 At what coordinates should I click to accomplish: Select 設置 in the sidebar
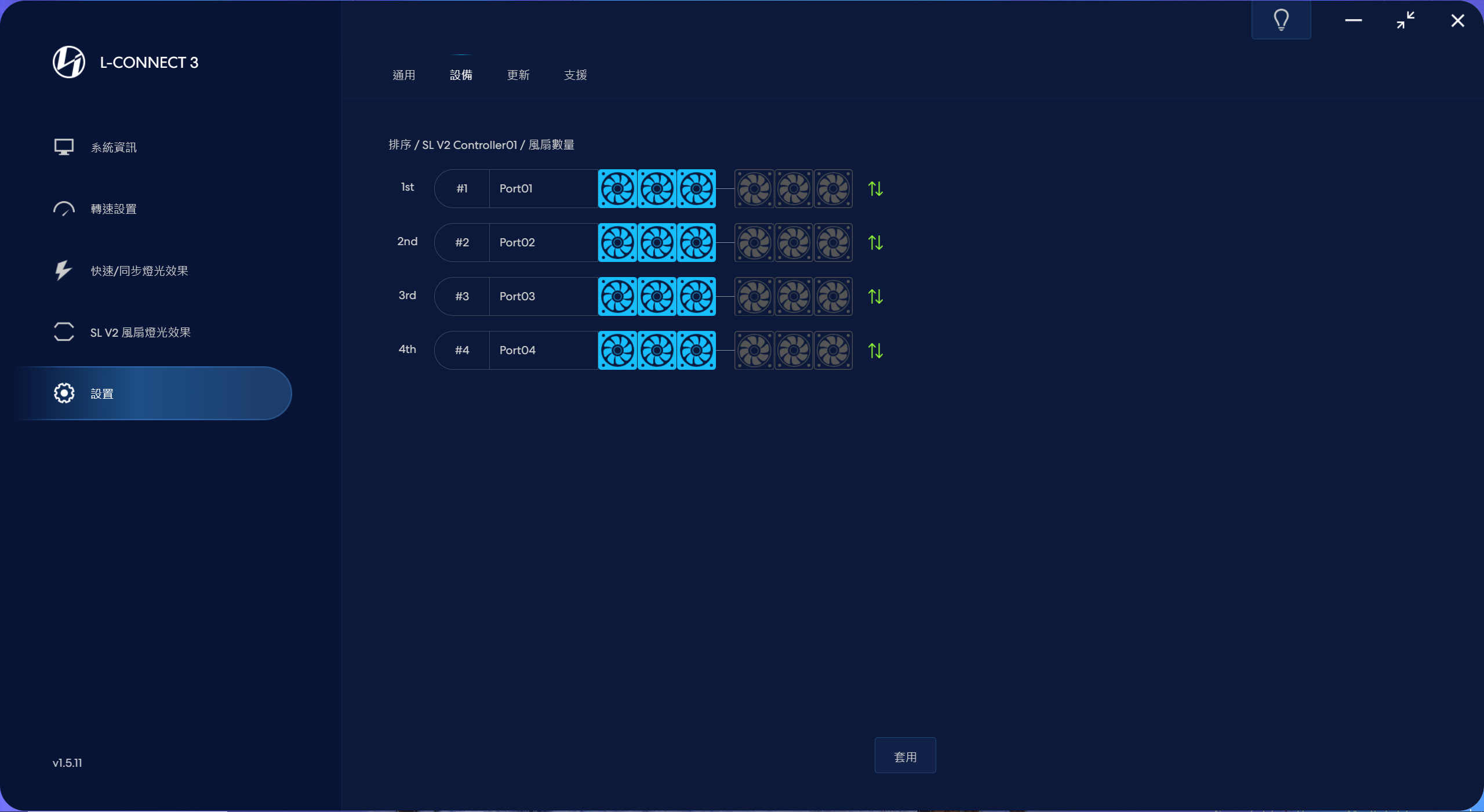pos(155,394)
